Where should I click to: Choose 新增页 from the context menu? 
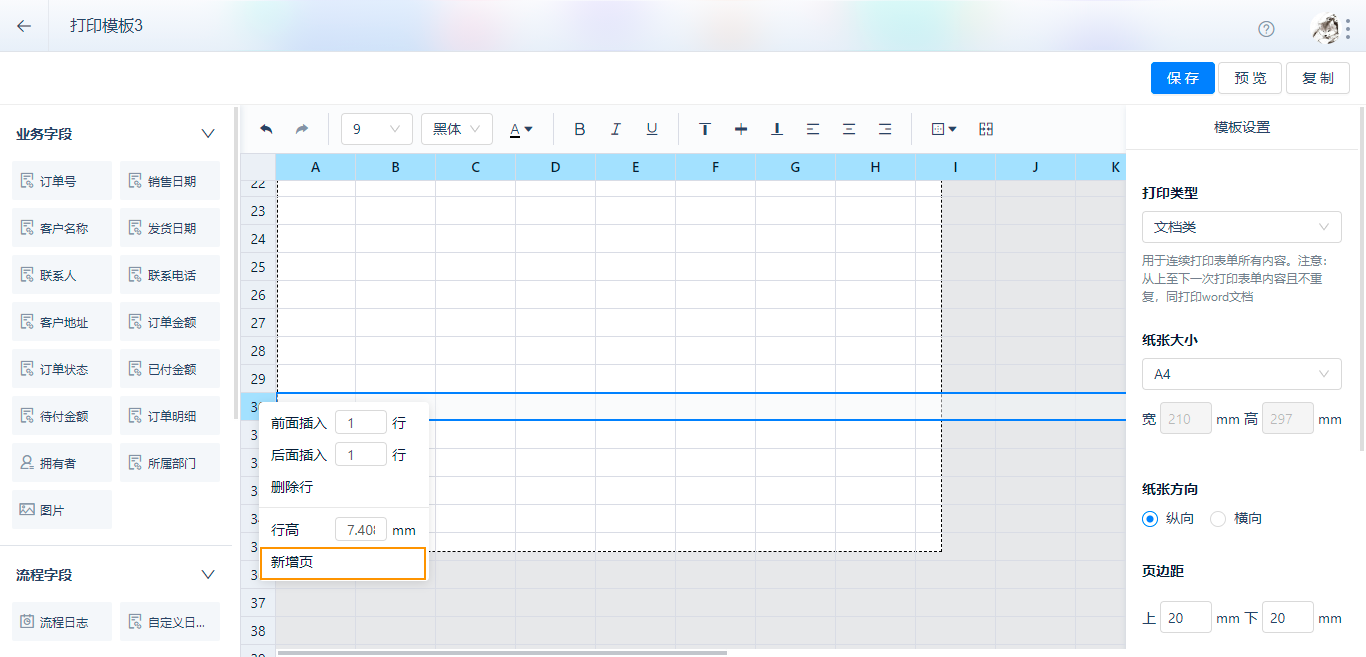click(343, 563)
